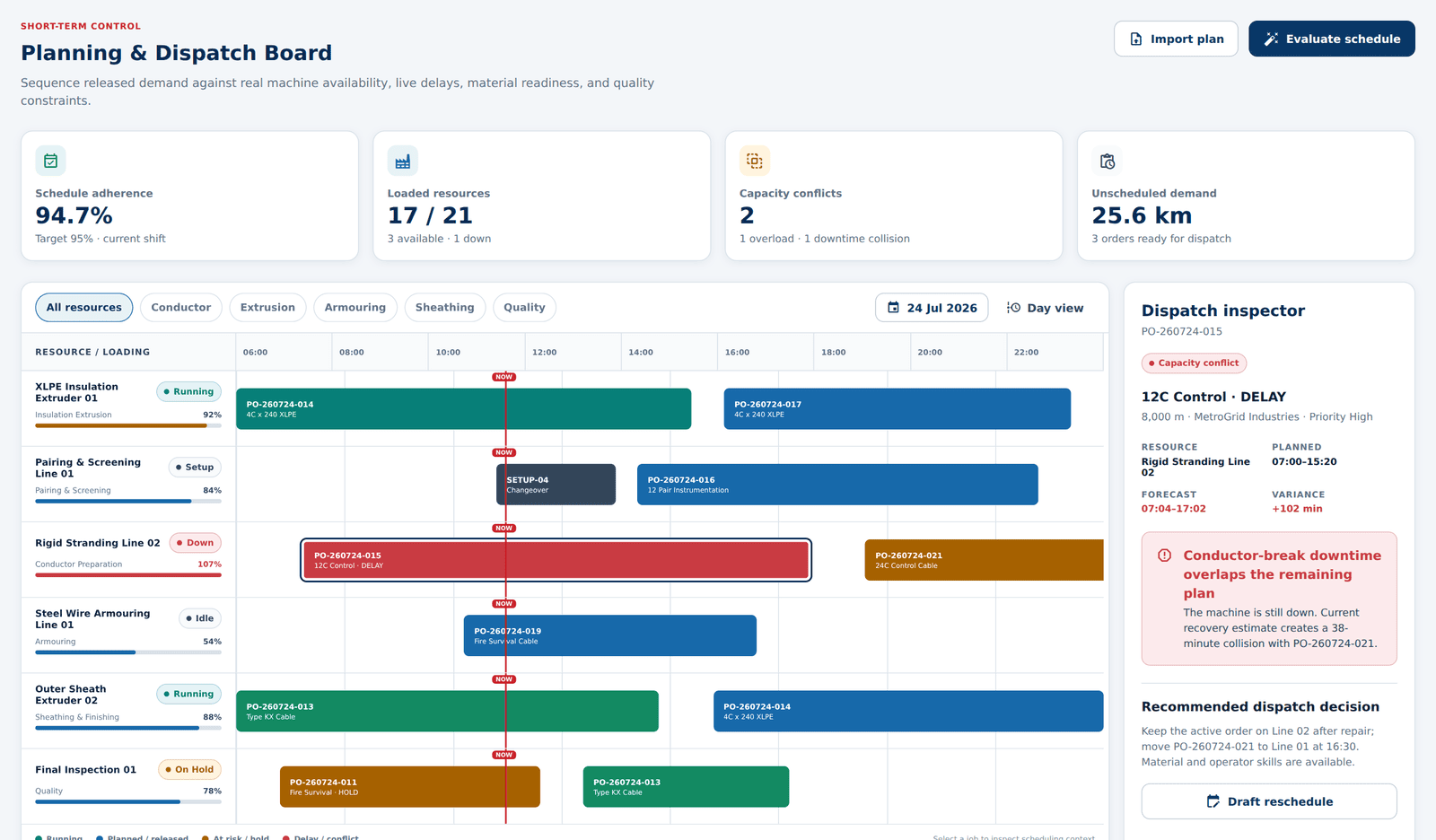Image resolution: width=1436 pixels, height=840 pixels.
Task: Click the Rigid Stranding Line 02 loading bar
Action: [x=128, y=574]
